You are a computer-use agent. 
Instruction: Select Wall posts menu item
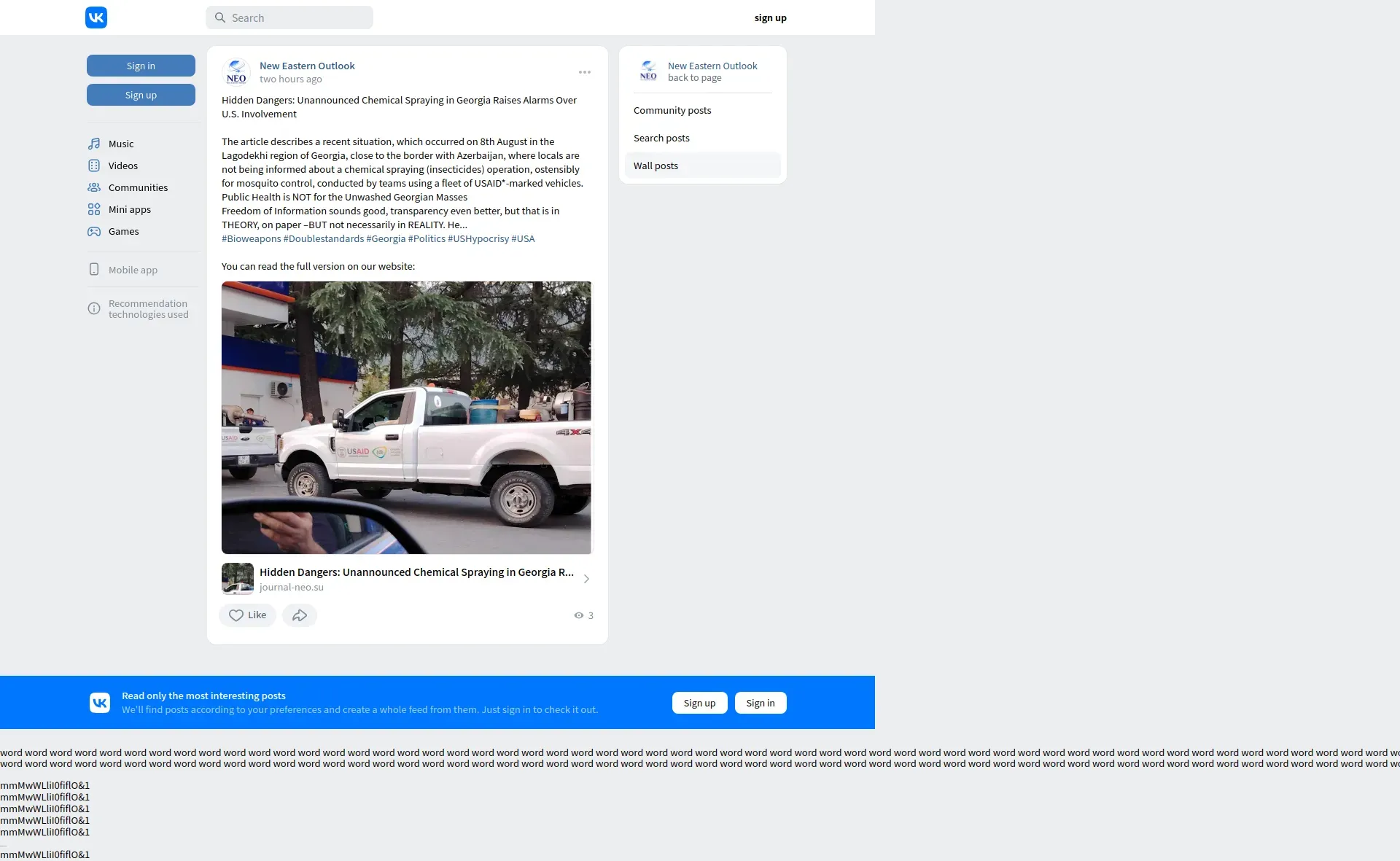click(x=656, y=165)
